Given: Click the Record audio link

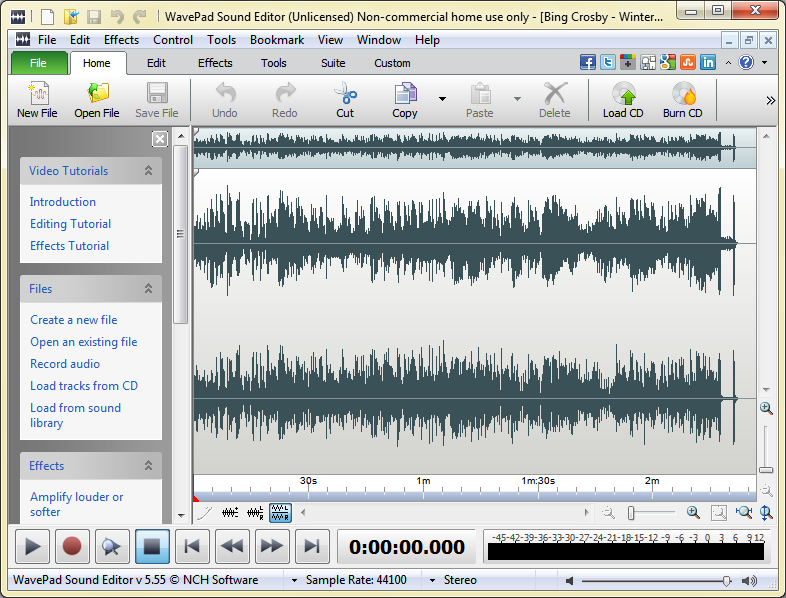Looking at the screenshot, I should pos(65,364).
